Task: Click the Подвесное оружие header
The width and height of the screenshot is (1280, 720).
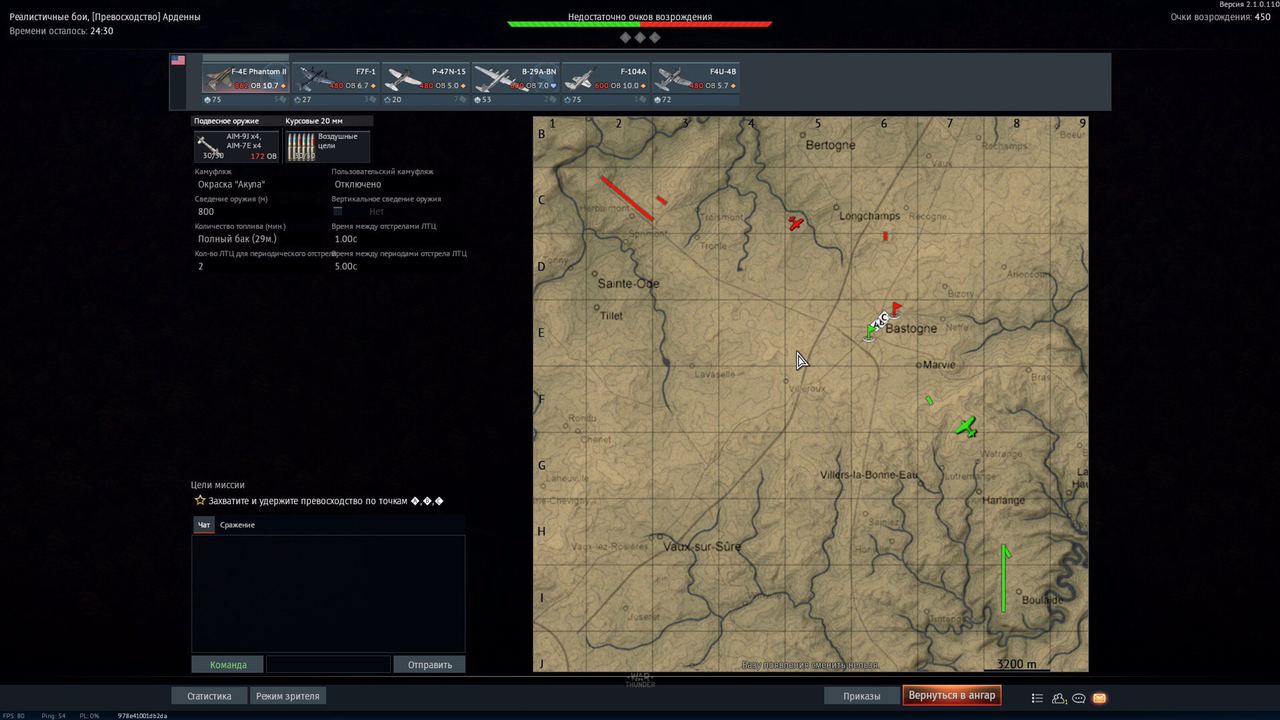Action: coord(226,121)
